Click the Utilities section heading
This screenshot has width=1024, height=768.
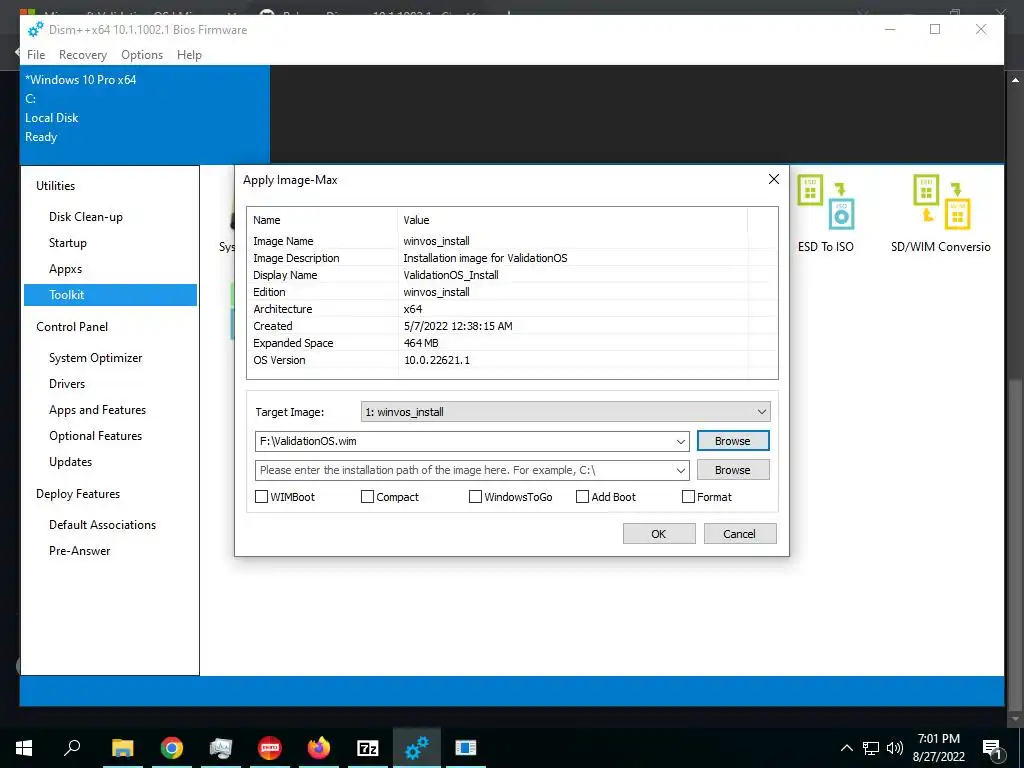(56, 186)
